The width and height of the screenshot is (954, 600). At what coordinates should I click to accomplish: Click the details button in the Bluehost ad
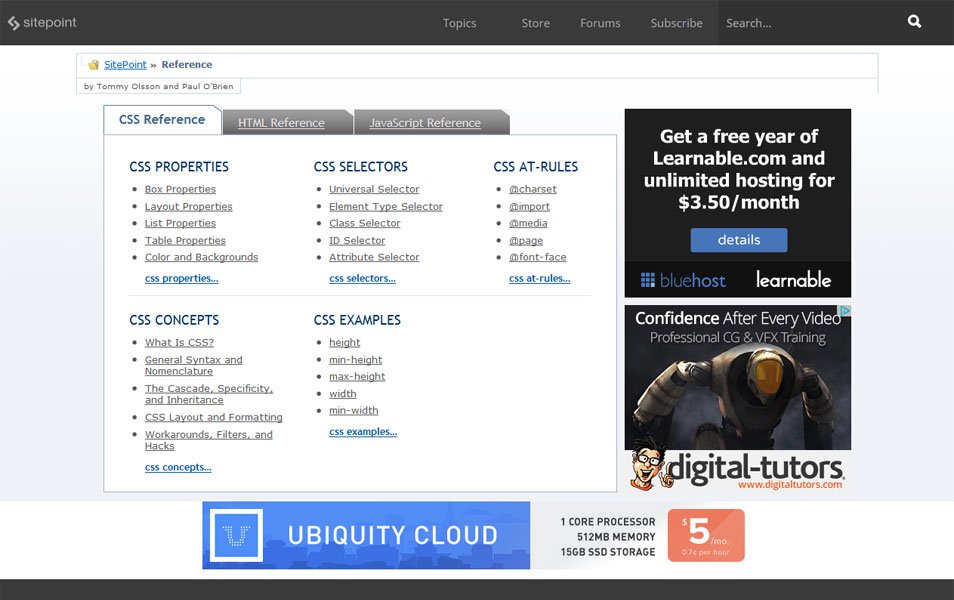coord(738,240)
